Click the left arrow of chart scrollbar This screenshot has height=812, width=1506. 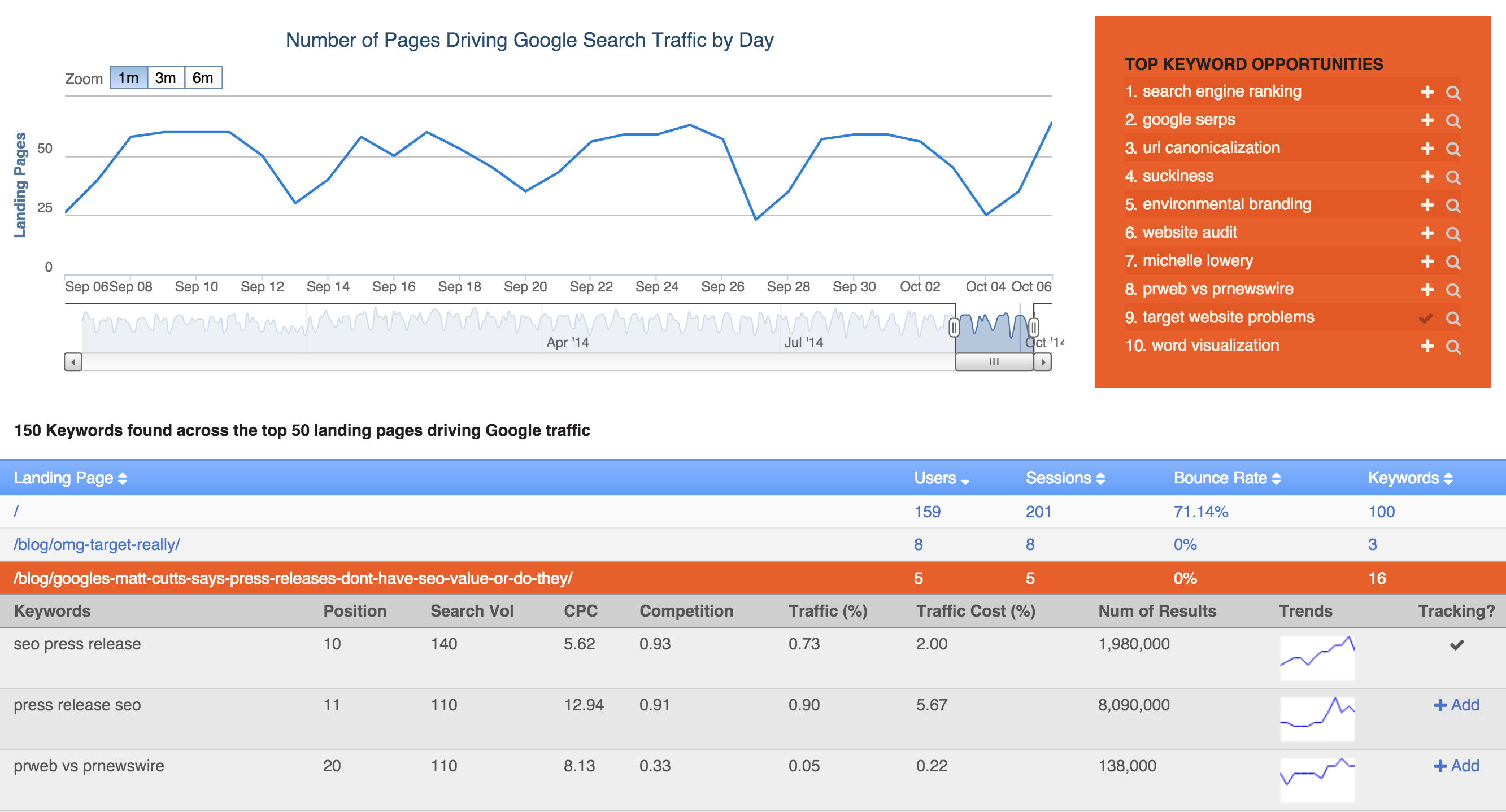[73, 362]
